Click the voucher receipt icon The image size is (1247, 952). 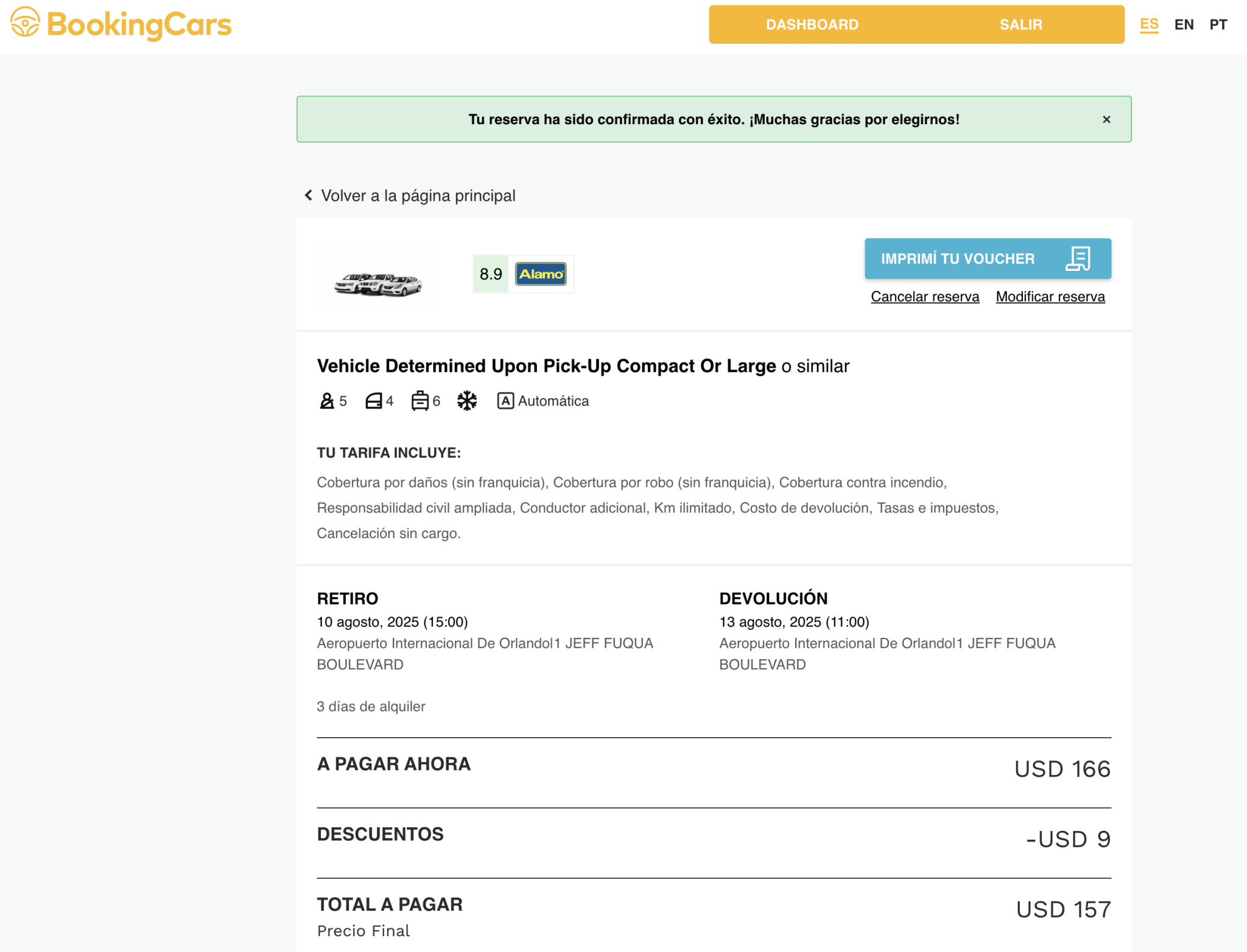click(1078, 259)
